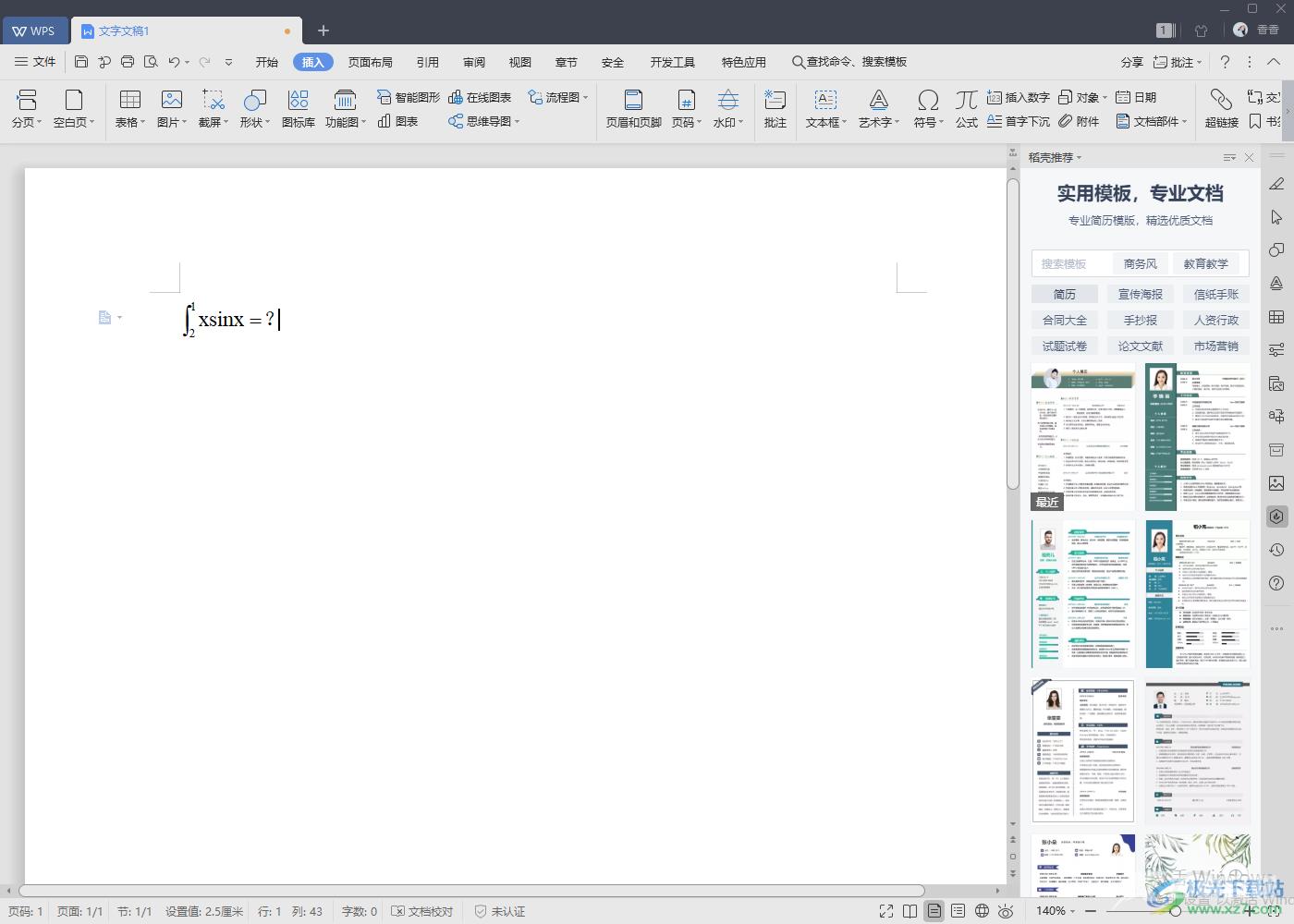Close the 稻壳推荐 side panel

click(1250, 158)
